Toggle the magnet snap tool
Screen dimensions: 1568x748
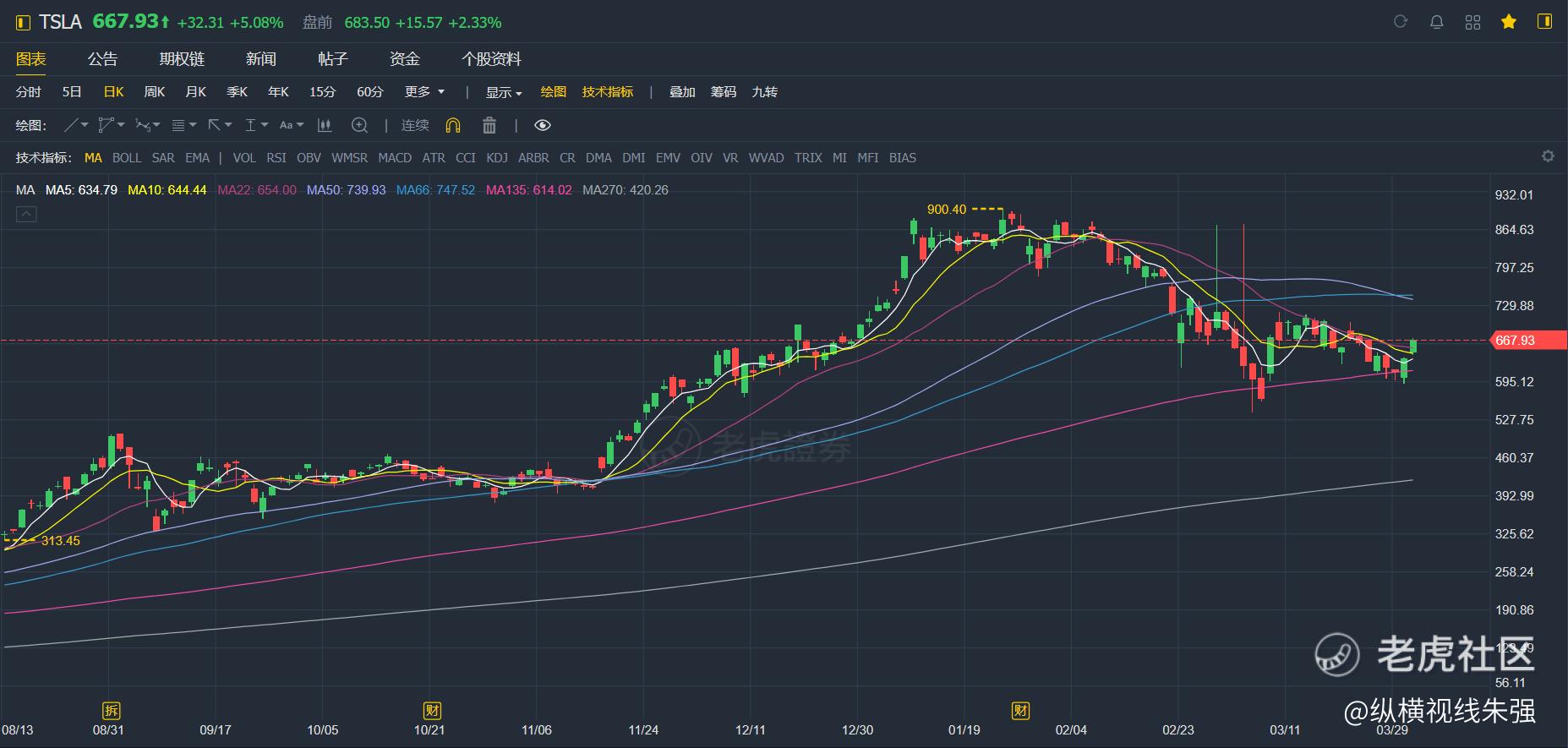tap(453, 125)
